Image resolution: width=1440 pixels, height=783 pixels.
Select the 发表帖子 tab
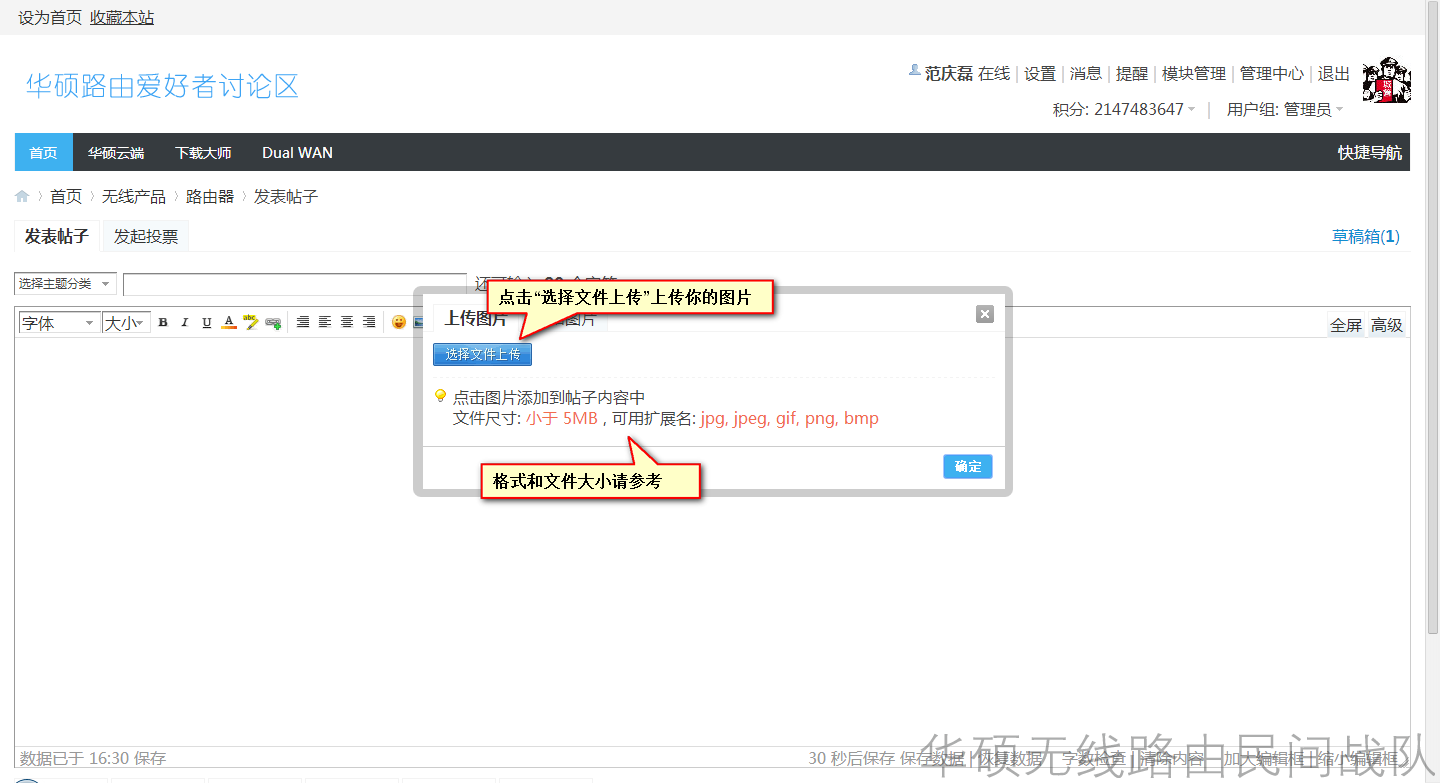point(57,236)
